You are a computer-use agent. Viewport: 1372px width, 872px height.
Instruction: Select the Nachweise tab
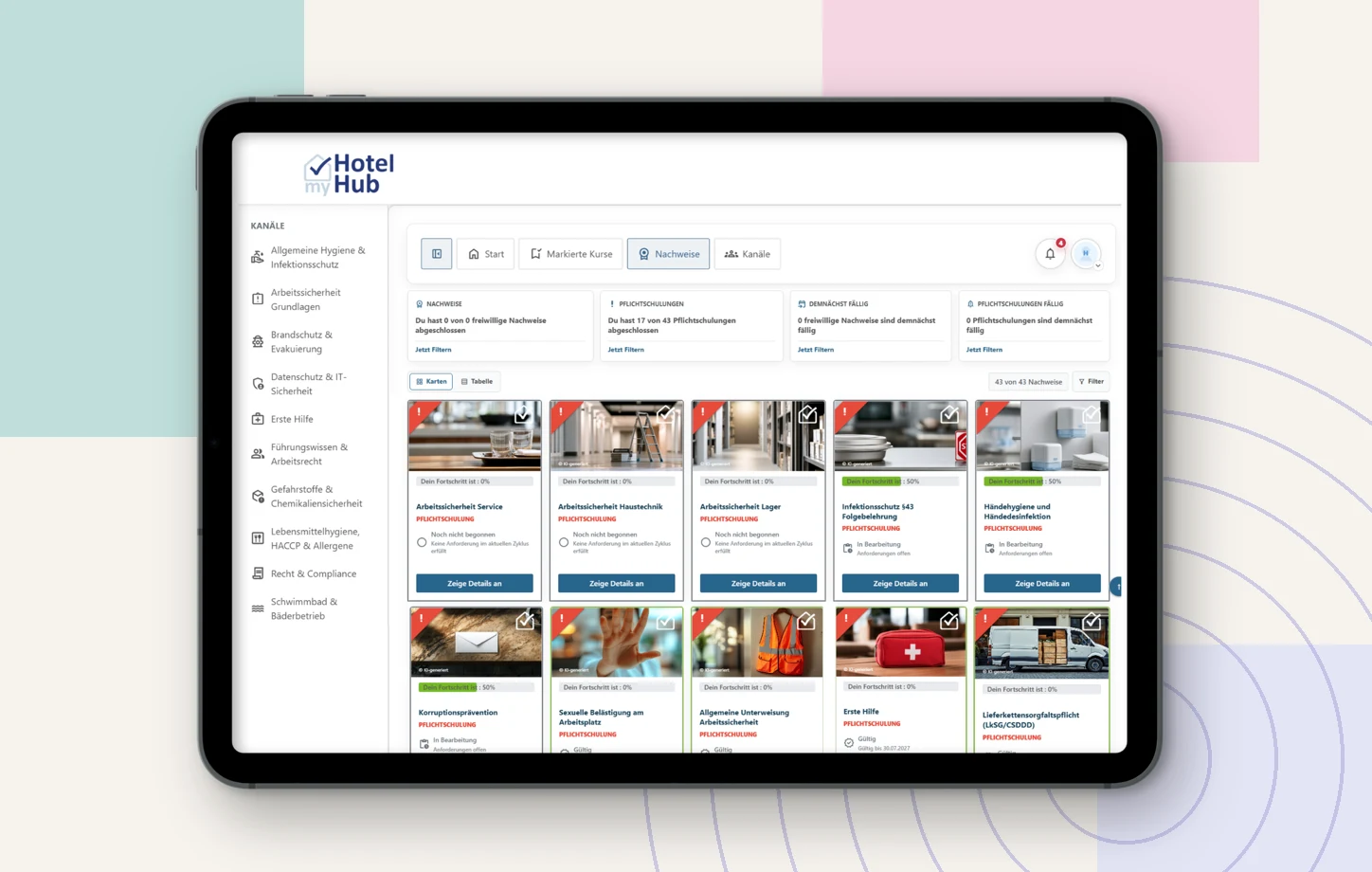coord(668,254)
